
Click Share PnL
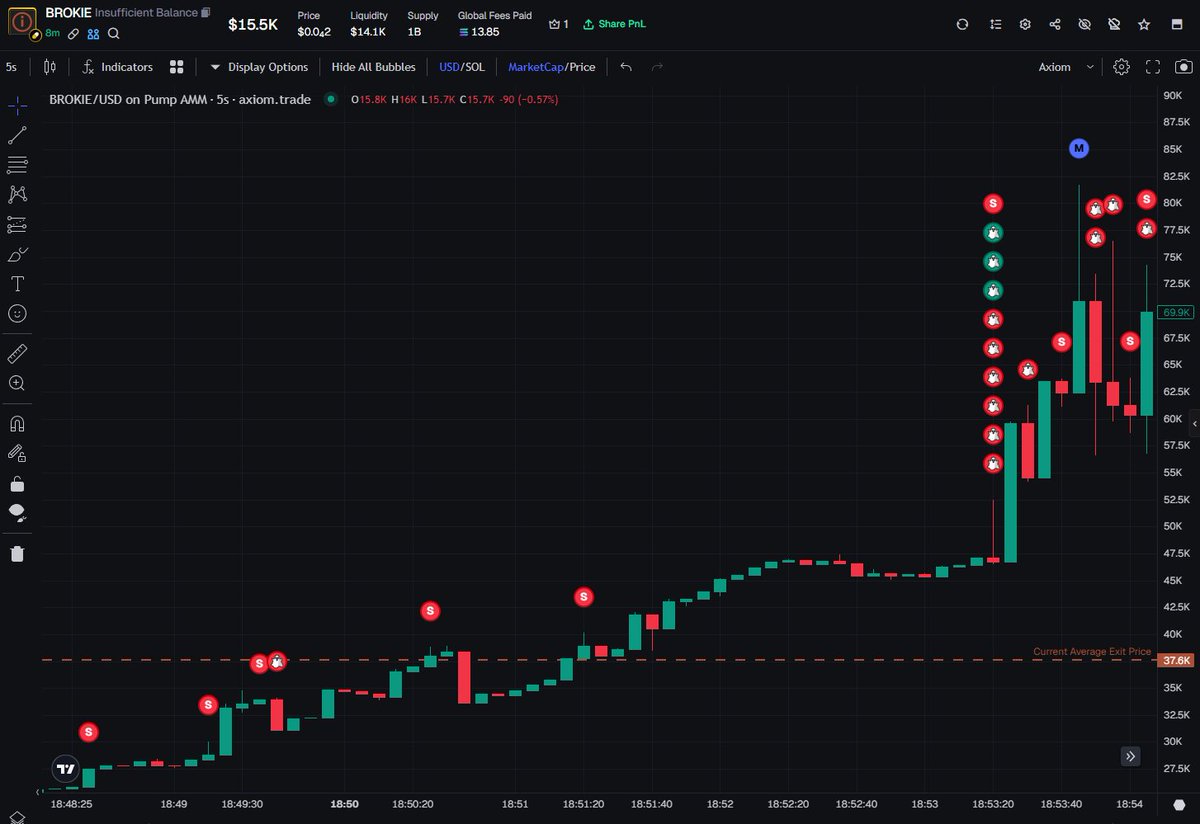[x=614, y=24]
